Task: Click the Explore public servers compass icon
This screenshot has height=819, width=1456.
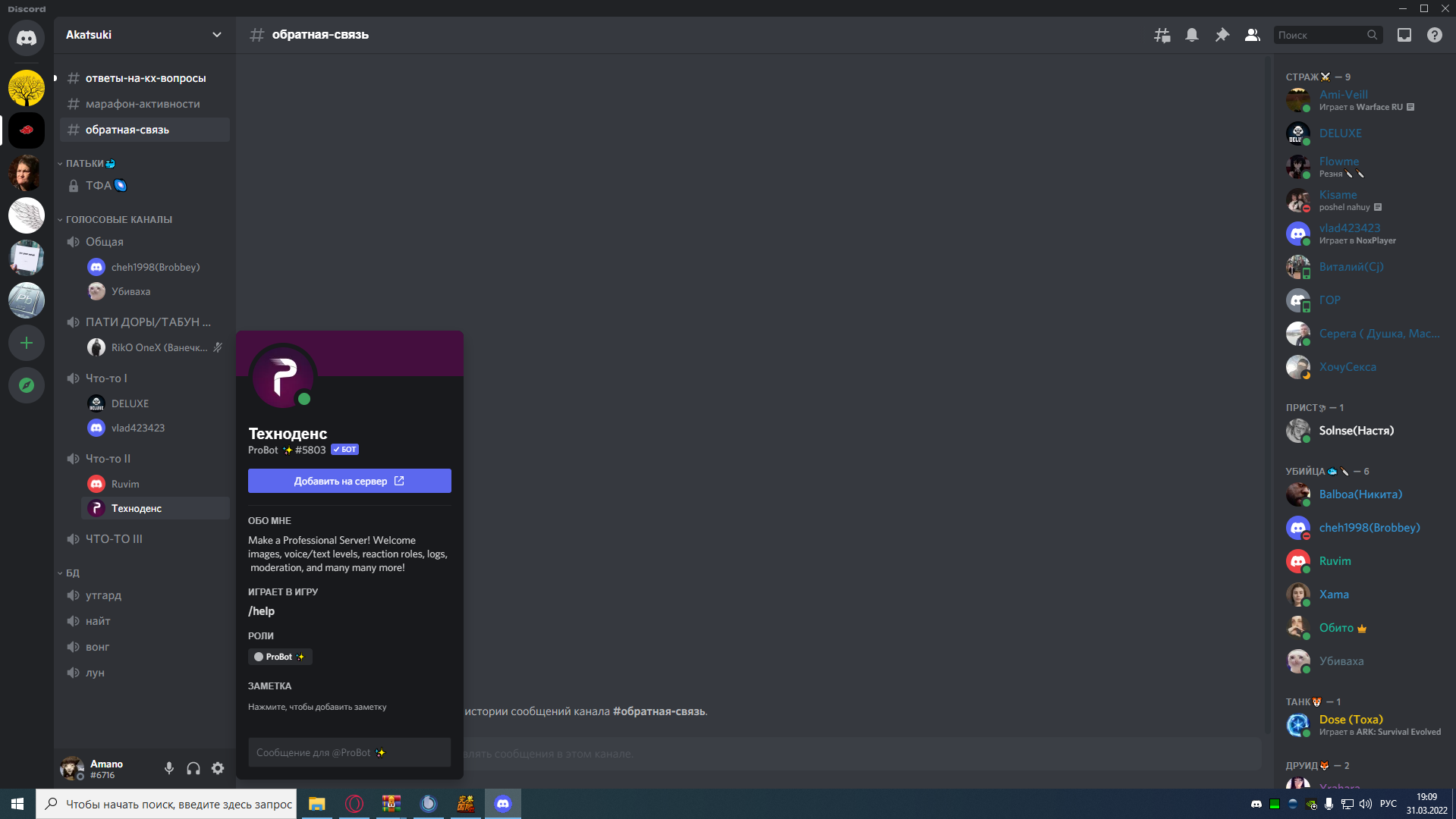Action: coord(27,385)
